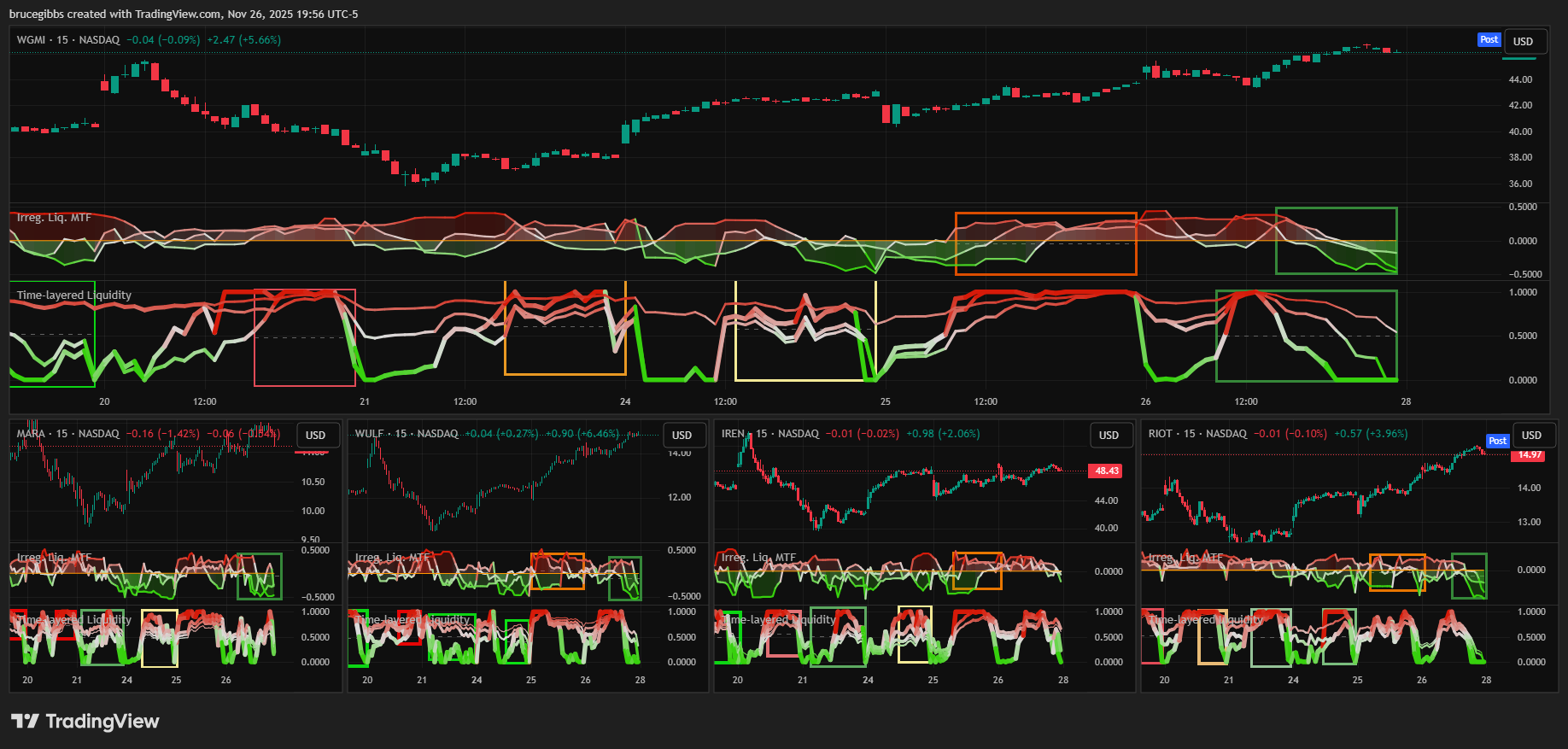This screenshot has height=749, width=1568.
Task: Click the red 14.97 price label on RIOT
Action: 1530,455
